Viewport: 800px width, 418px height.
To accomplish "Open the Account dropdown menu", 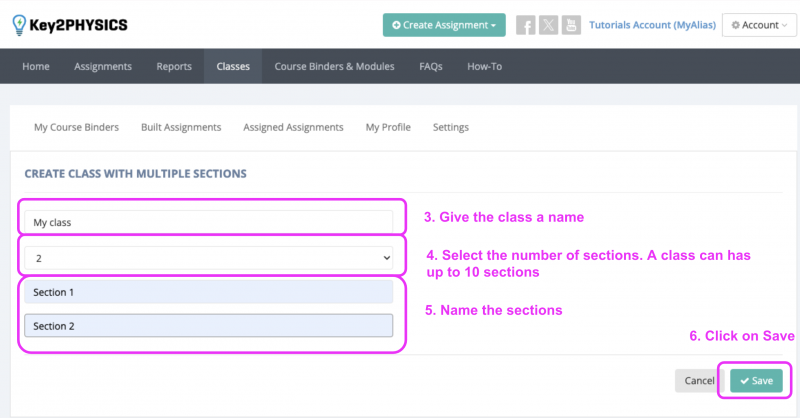I will point(759,25).
